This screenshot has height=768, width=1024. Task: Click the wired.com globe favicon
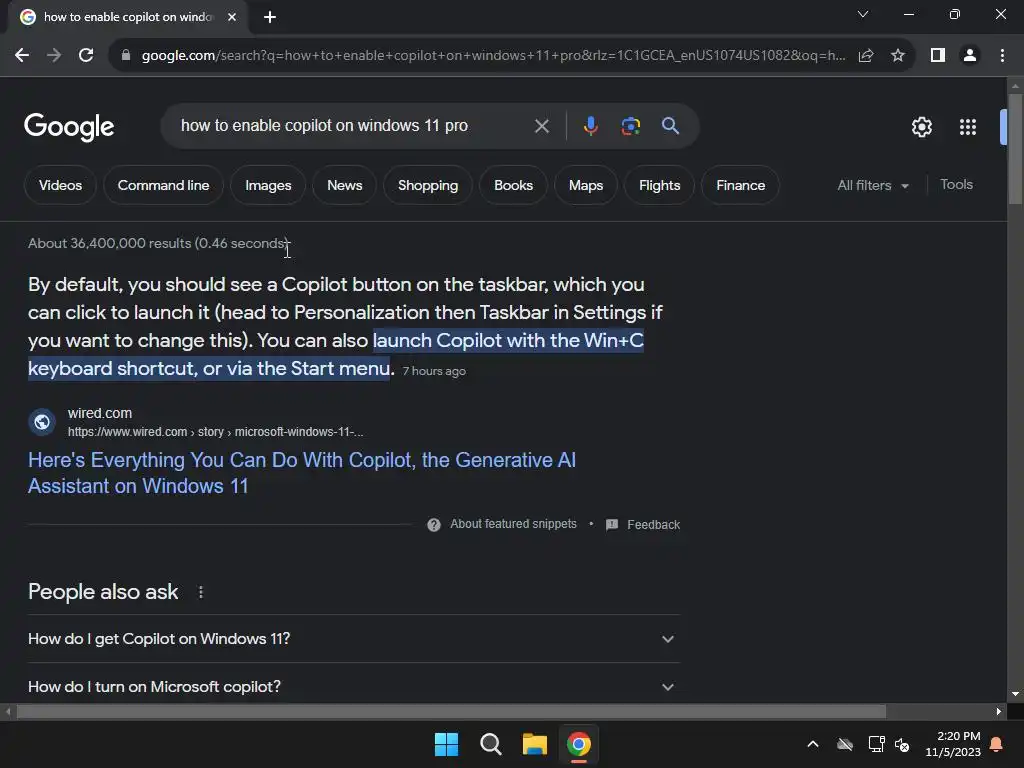tap(42, 422)
